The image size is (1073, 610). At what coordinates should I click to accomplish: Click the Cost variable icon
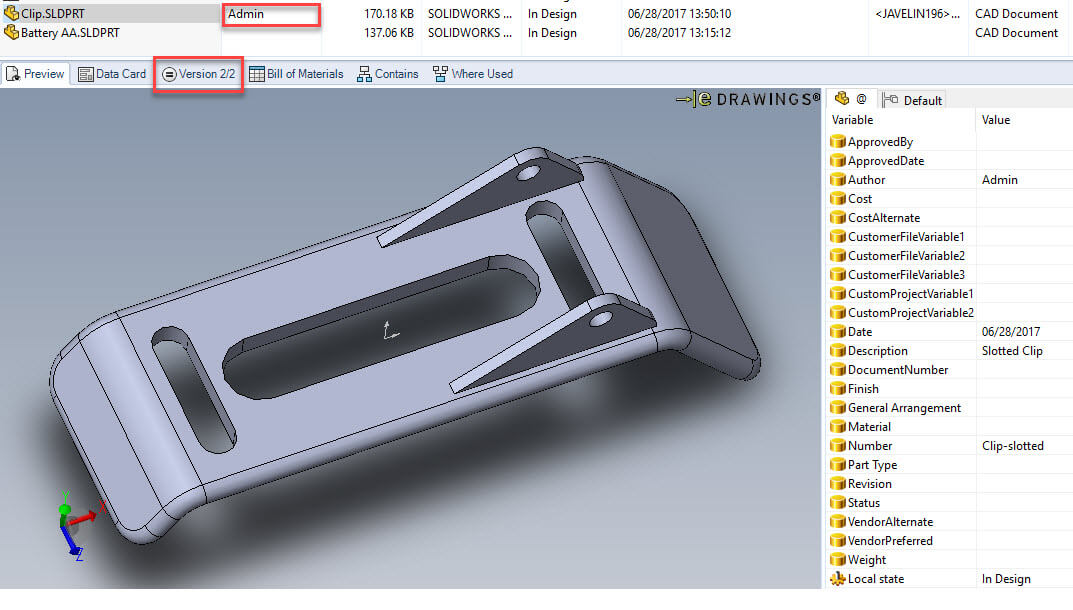[838, 199]
